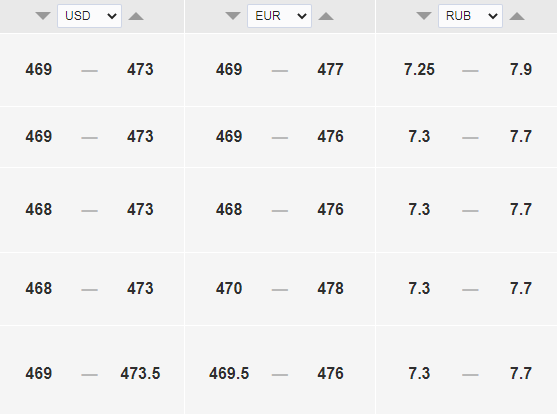Screen dimensions: 557x414
Task: Click the 477 EUR sell rate
Action: coord(330,69)
